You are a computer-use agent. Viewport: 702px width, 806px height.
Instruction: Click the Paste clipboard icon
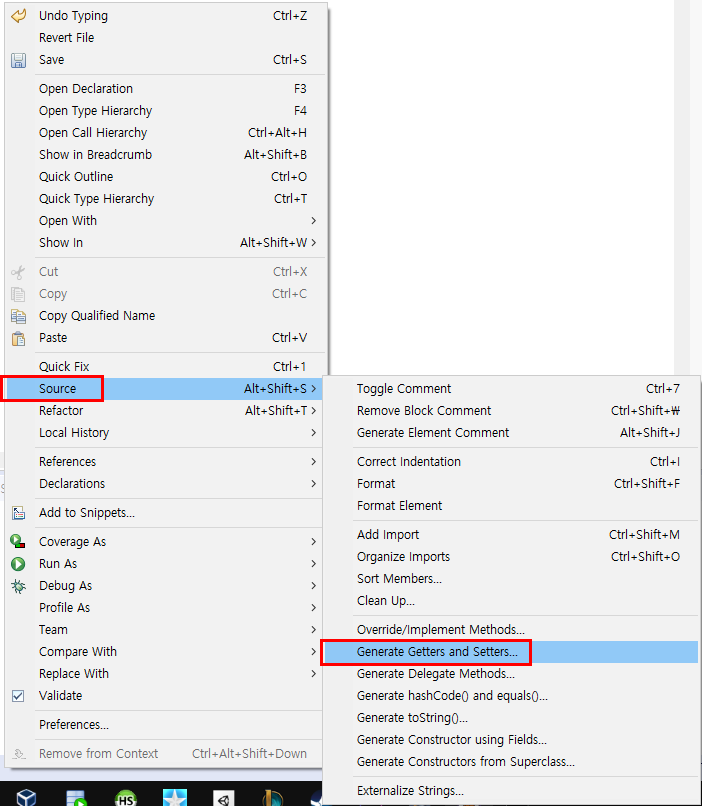19,338
